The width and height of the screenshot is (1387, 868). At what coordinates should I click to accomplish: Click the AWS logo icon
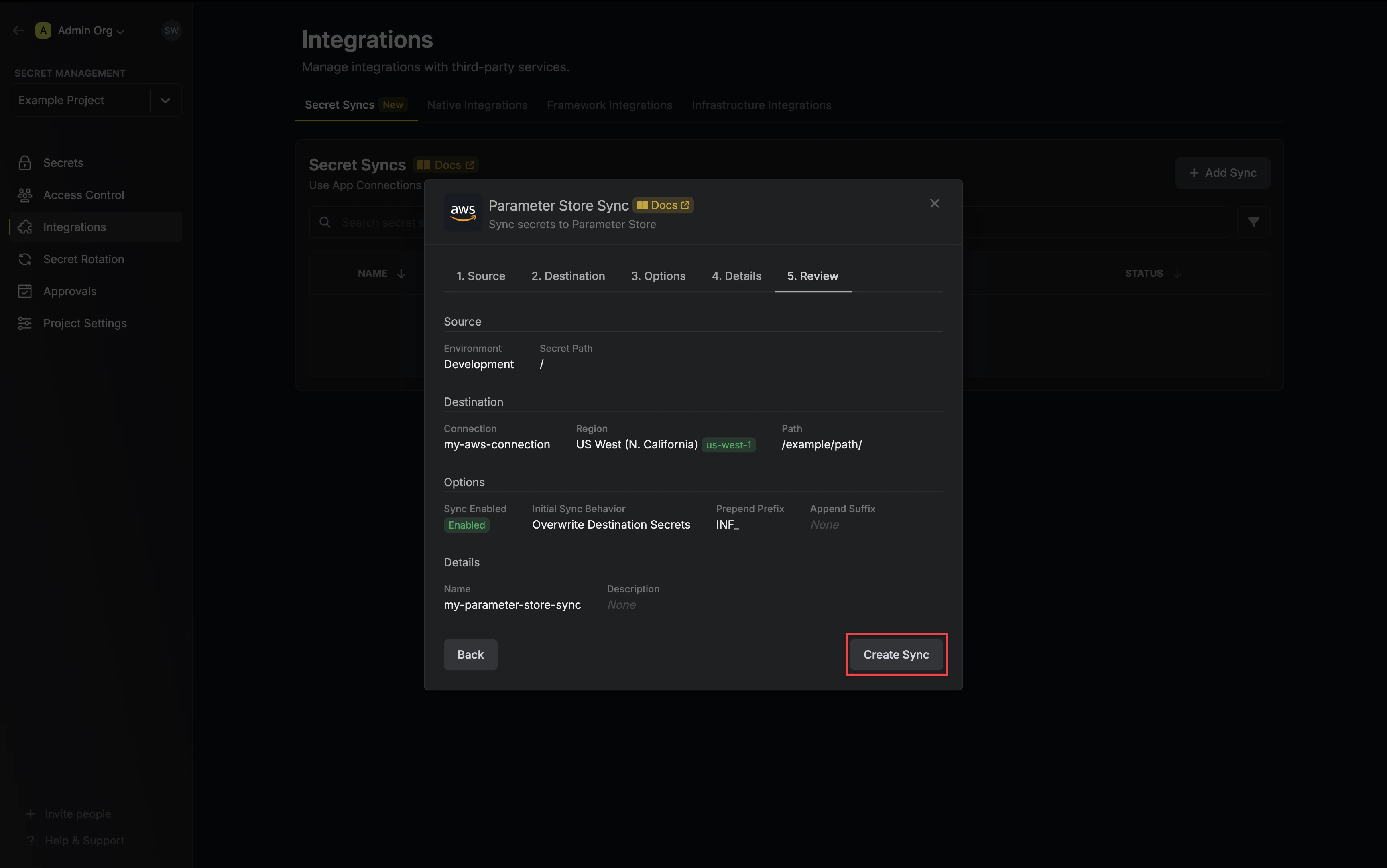[x=463, y=213]
